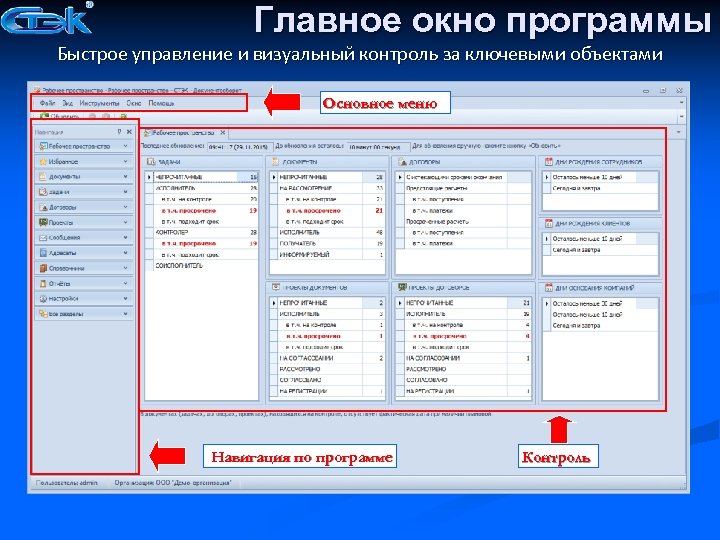Click Дни рождения сотрудников calendar icon
Viewport: 720px width, 540px height.
(x=548, y=162)
